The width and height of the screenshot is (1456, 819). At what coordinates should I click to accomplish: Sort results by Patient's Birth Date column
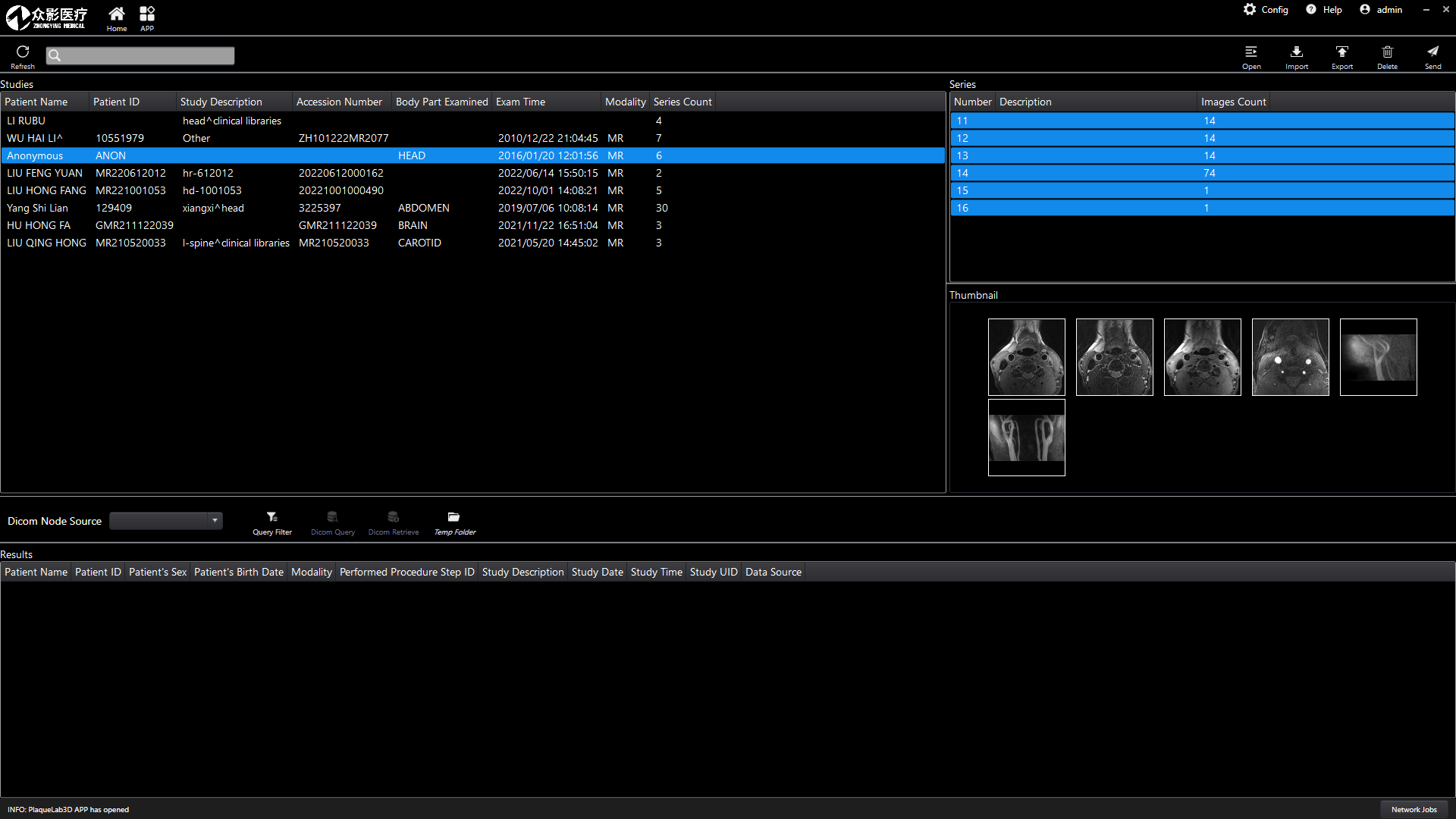[x=239, y=572]
